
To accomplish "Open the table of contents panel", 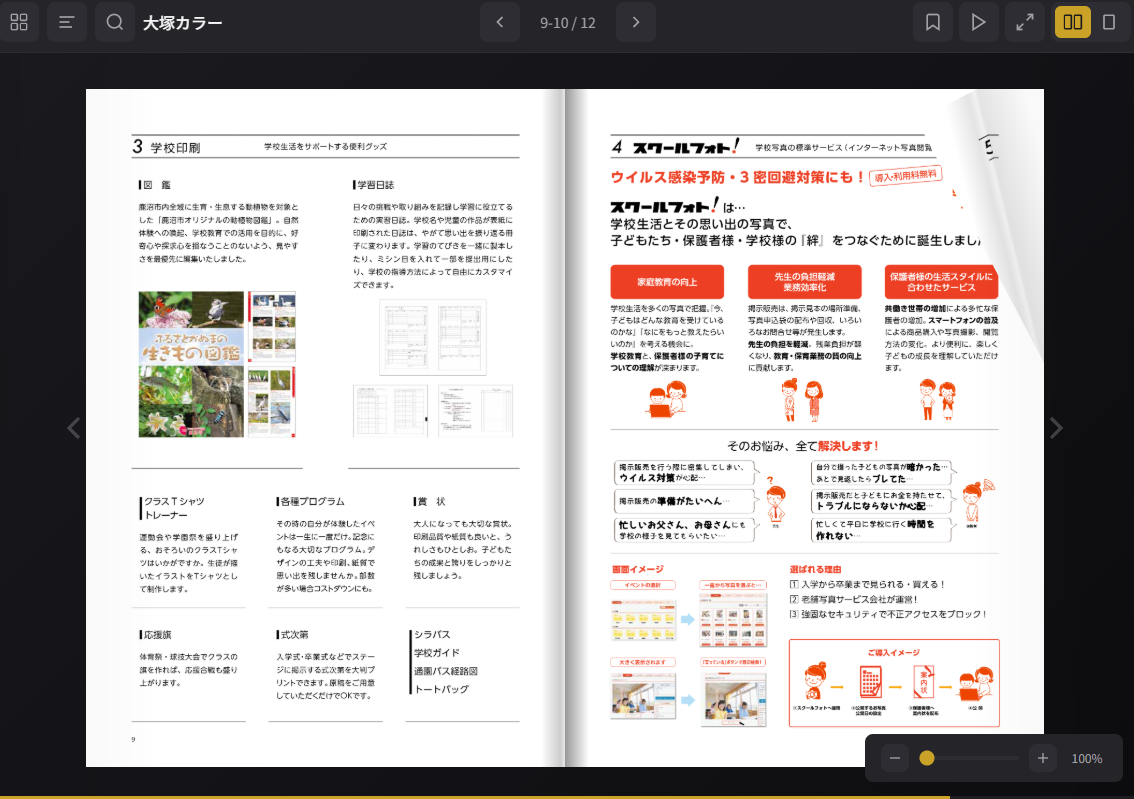I will pos(66,21).
